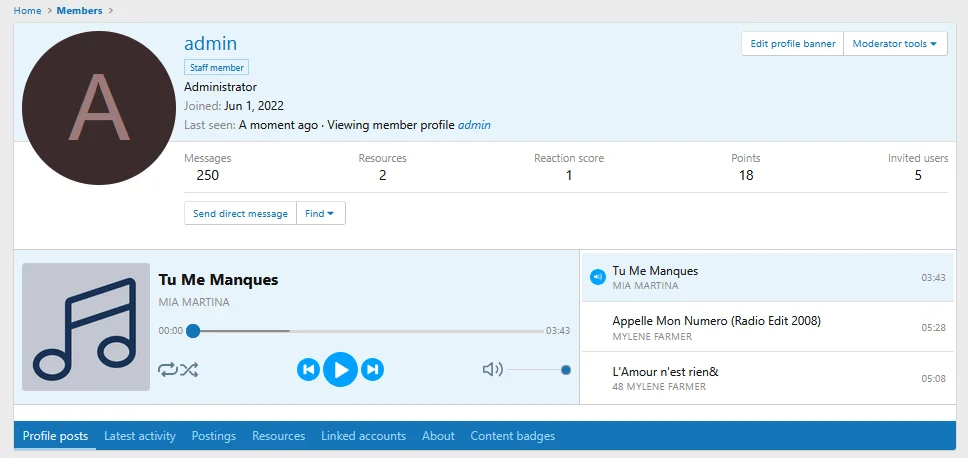Click Edit profile banner button
Image resolution: width=968 pixels, height=458 pixels.
pos(793,44)
